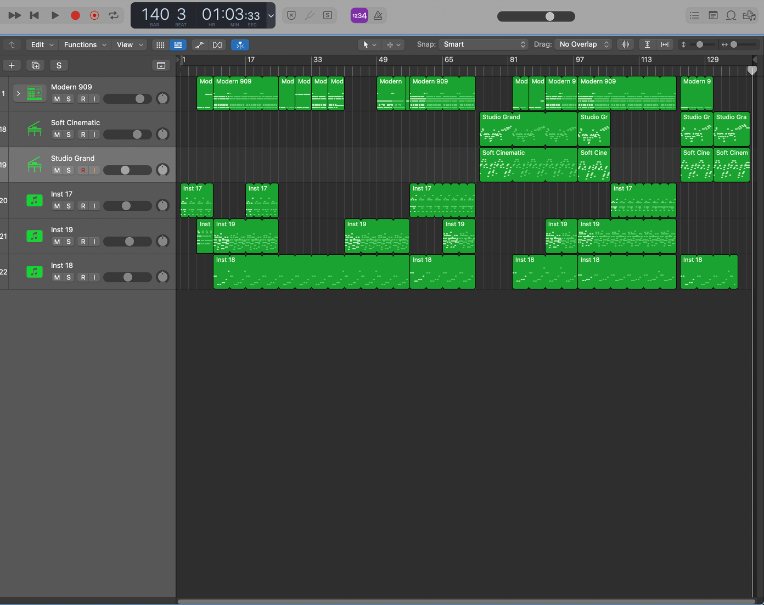Toggle vertical auto zoom icon
Image resolution: width=764 pixels, height=605 pixels.
[647, 45]
